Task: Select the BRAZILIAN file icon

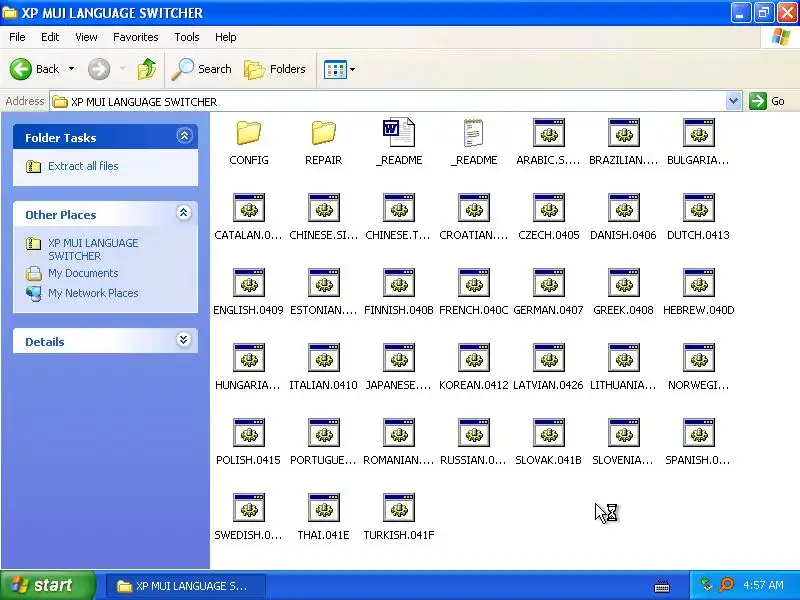Action: pos(623,133)
